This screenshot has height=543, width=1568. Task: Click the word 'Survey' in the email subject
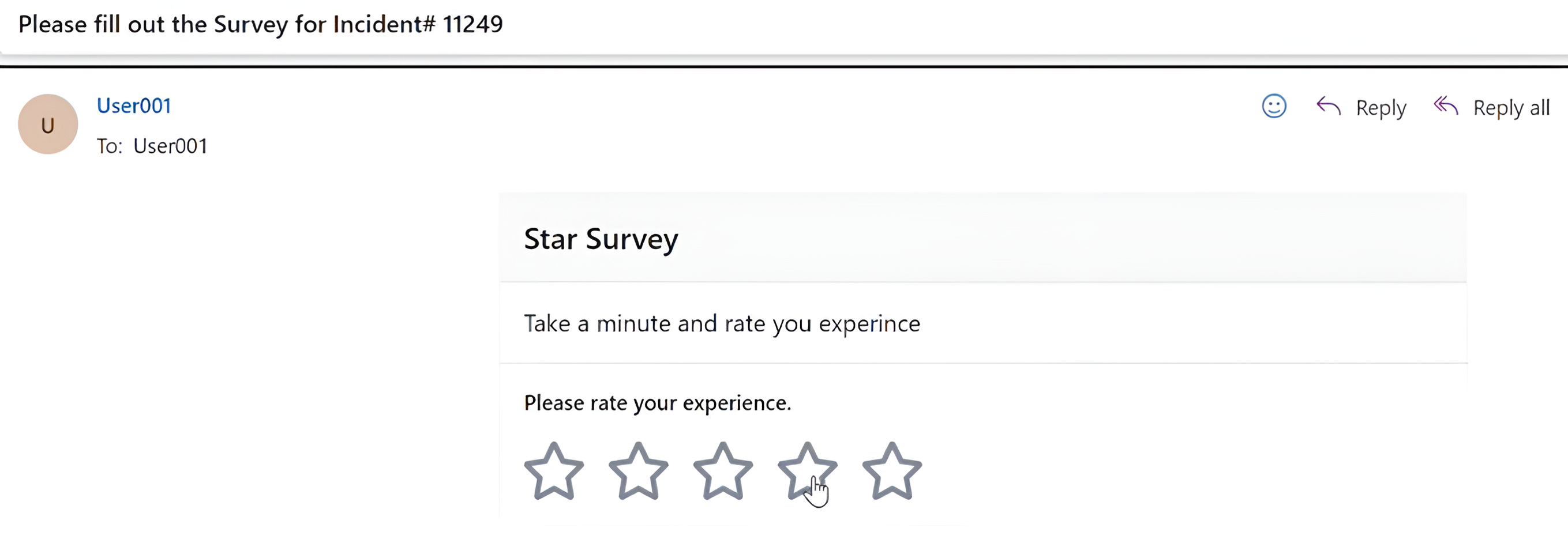click(x=250, y=24)
